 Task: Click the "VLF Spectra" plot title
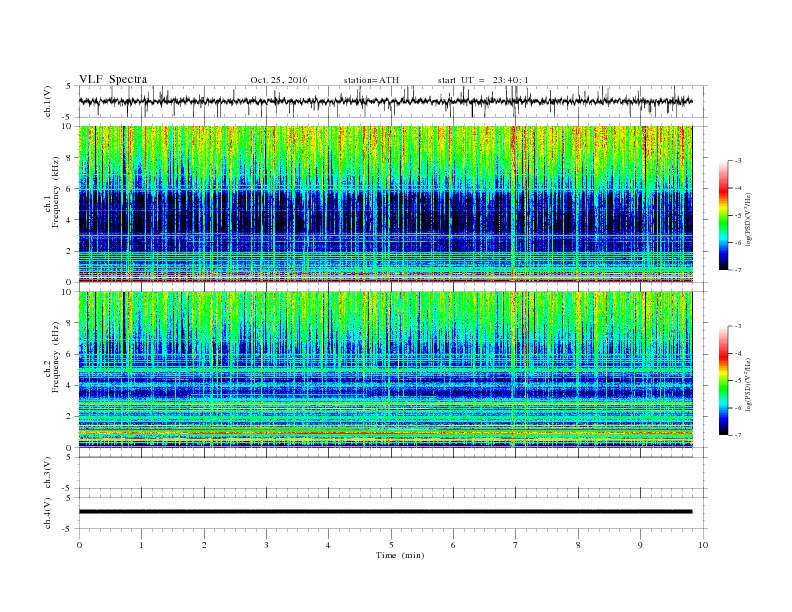click(x=113, y=79)
